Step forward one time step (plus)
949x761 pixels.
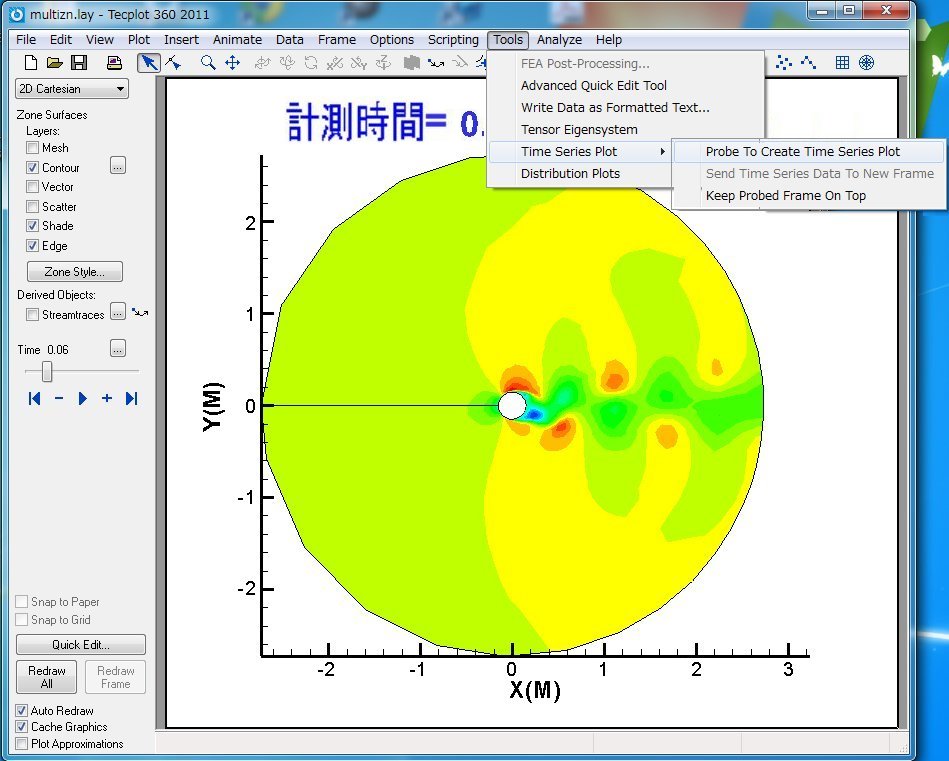107,398
